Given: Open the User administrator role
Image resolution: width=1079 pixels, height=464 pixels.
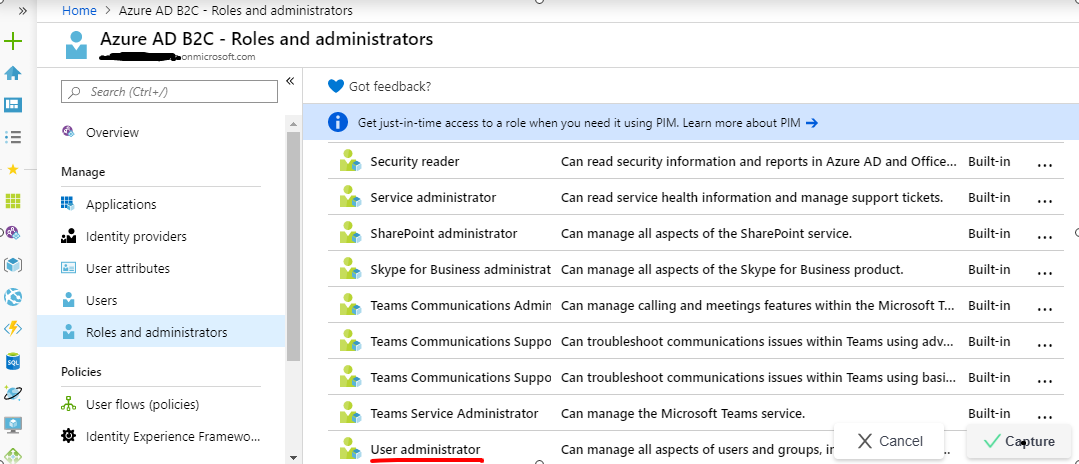Looking at the screenshot, I should click(425, 450).
